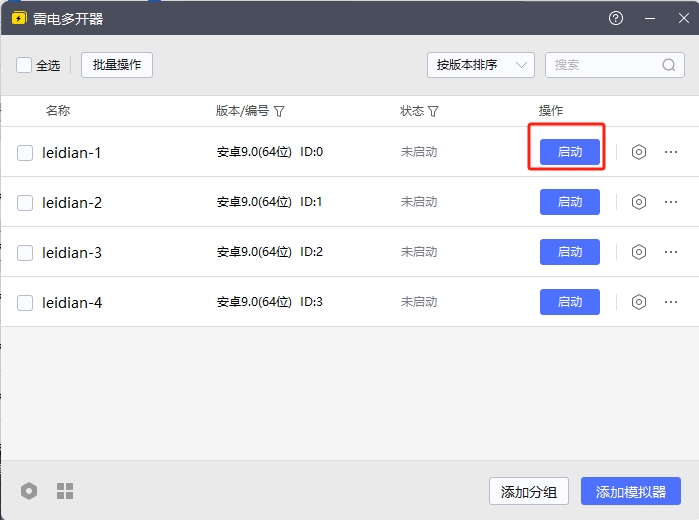Viewport: 699px width, 520px height.
Task: Click 未启动 status in leidian-3 row
Action: 419,252
